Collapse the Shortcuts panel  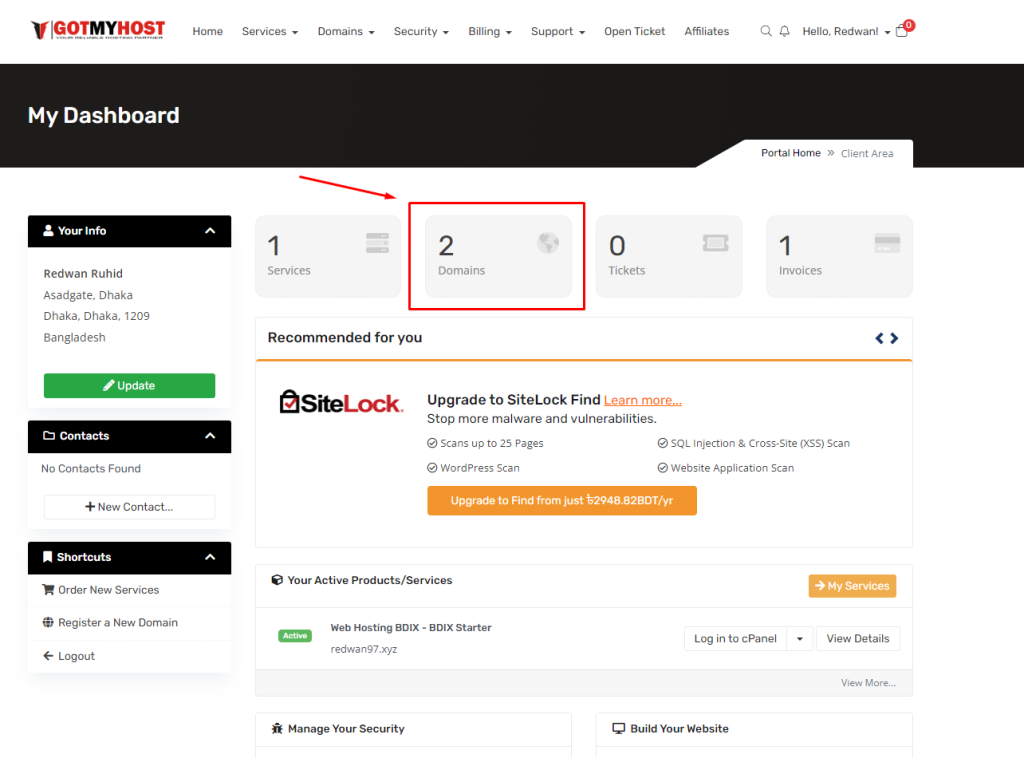point(210,557)
